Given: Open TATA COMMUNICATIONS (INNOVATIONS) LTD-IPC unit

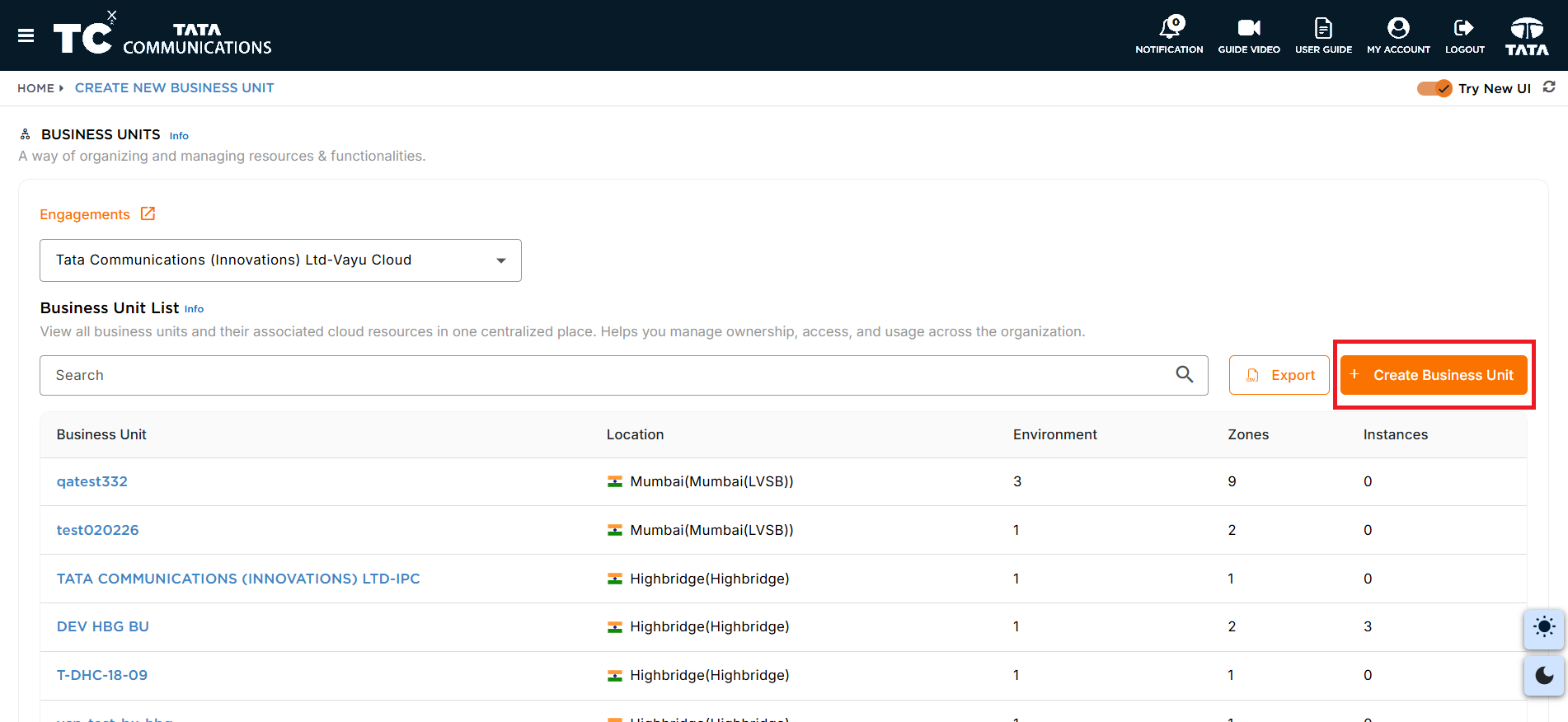Looking at the screenshot, I should [238, 579].
